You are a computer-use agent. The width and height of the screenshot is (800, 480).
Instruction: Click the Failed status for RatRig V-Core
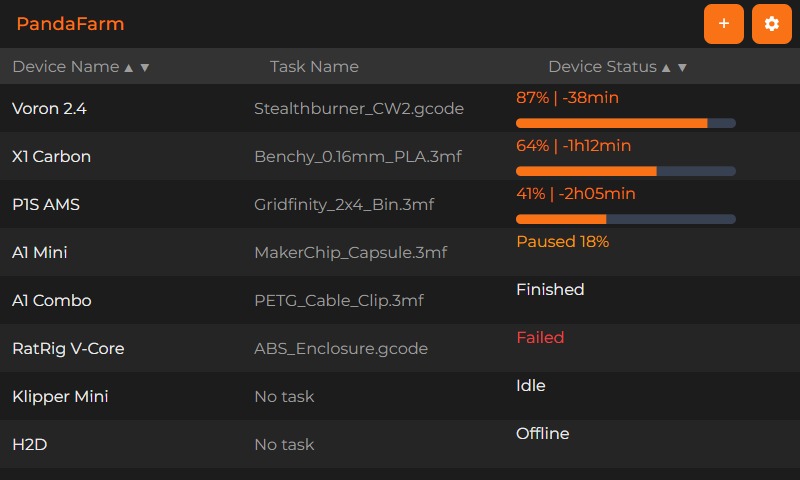click(540, 337)
